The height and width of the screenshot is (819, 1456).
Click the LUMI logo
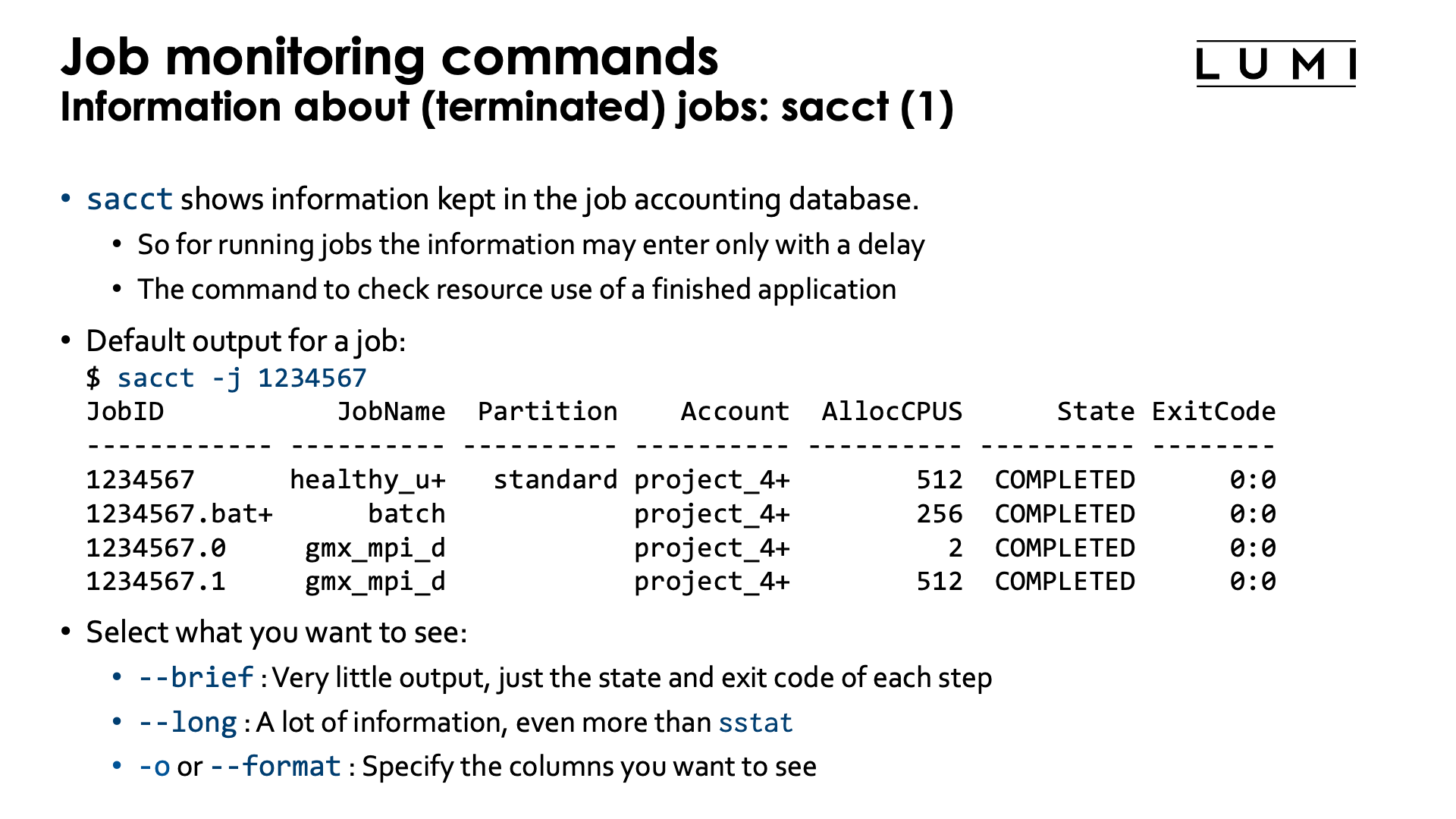coord(1276,64)
